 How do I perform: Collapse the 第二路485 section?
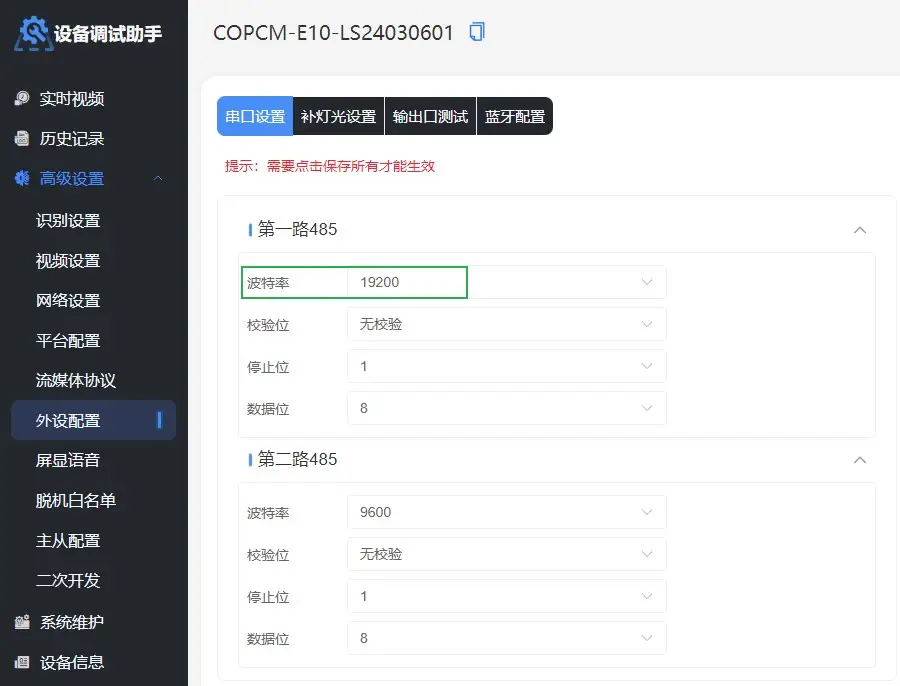860,461
